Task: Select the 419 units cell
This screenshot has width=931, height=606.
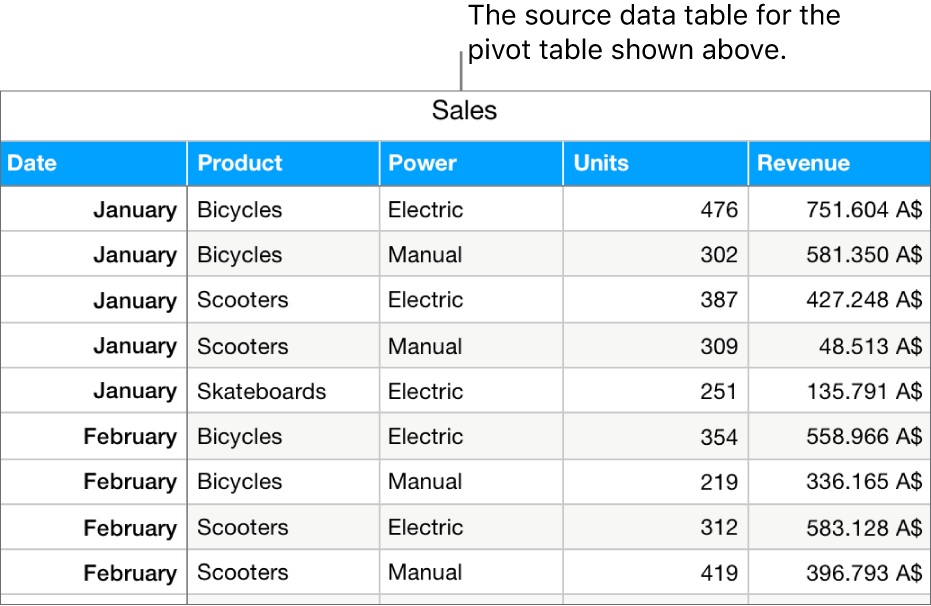Action: (719, 573)
